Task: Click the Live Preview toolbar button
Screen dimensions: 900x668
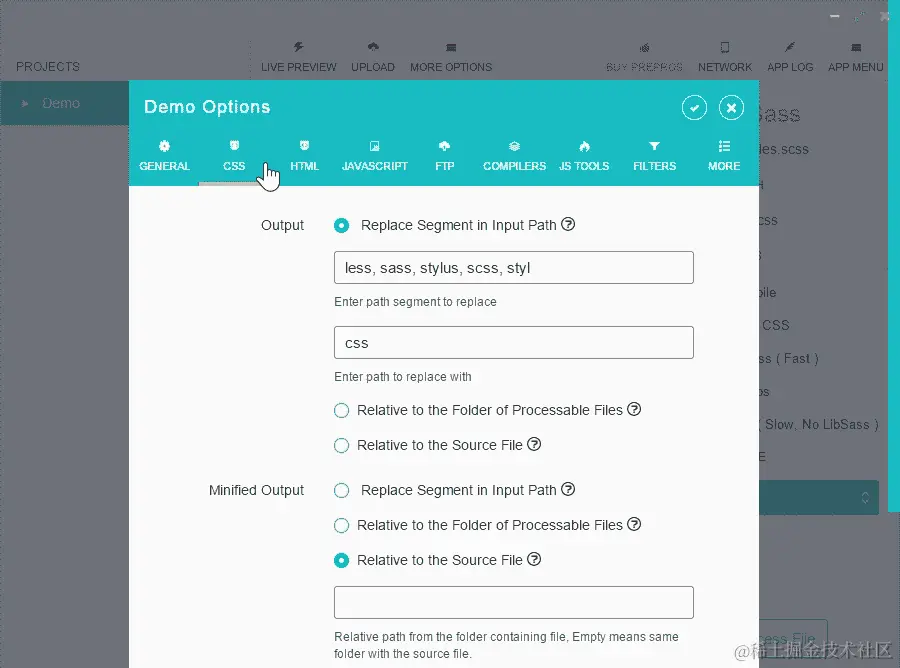Action: click(298, 57)
